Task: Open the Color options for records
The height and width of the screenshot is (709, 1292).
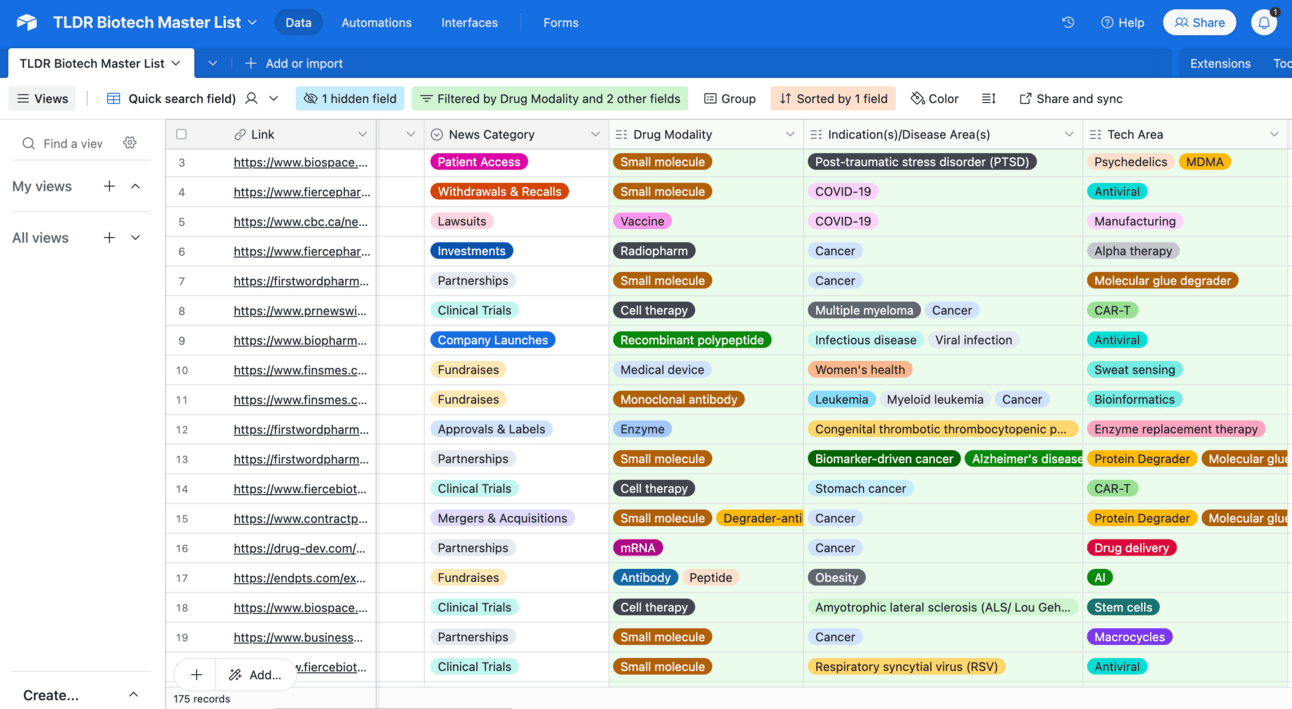Action: (934, 98)
